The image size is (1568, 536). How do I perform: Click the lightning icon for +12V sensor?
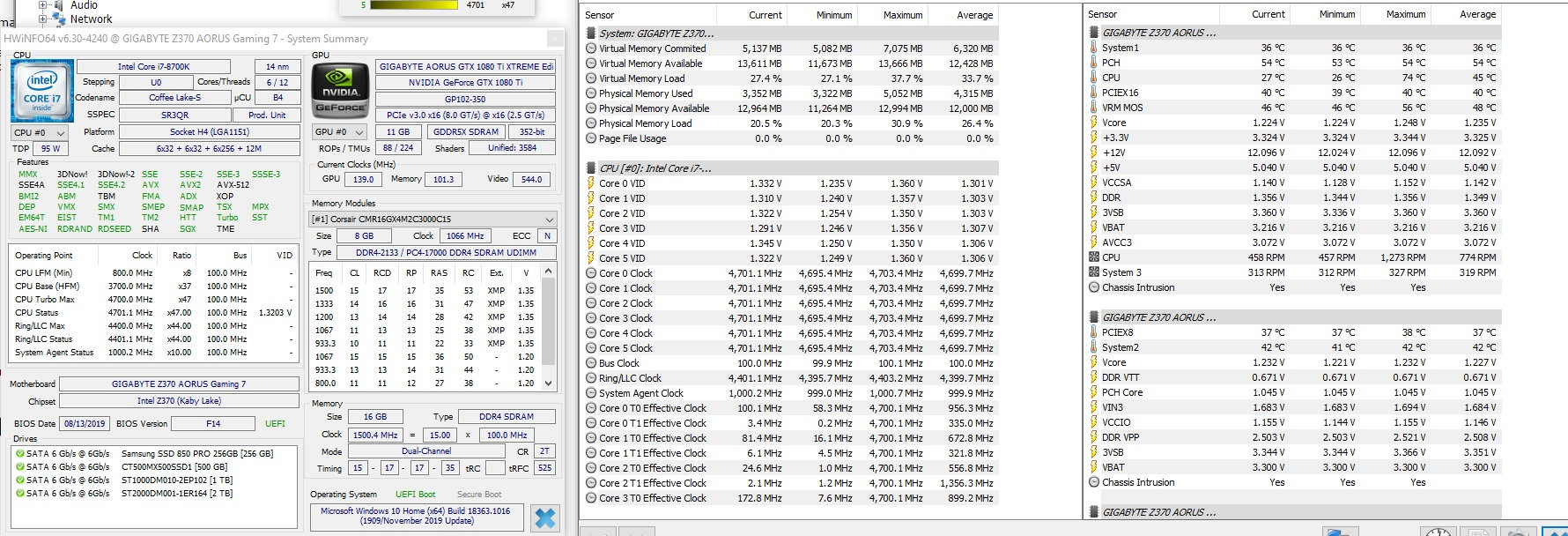pos(1093,153)
